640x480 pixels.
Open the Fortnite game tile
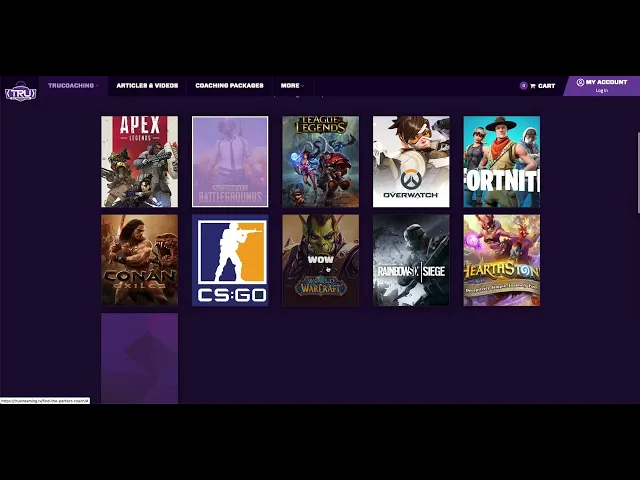[502, 162]
